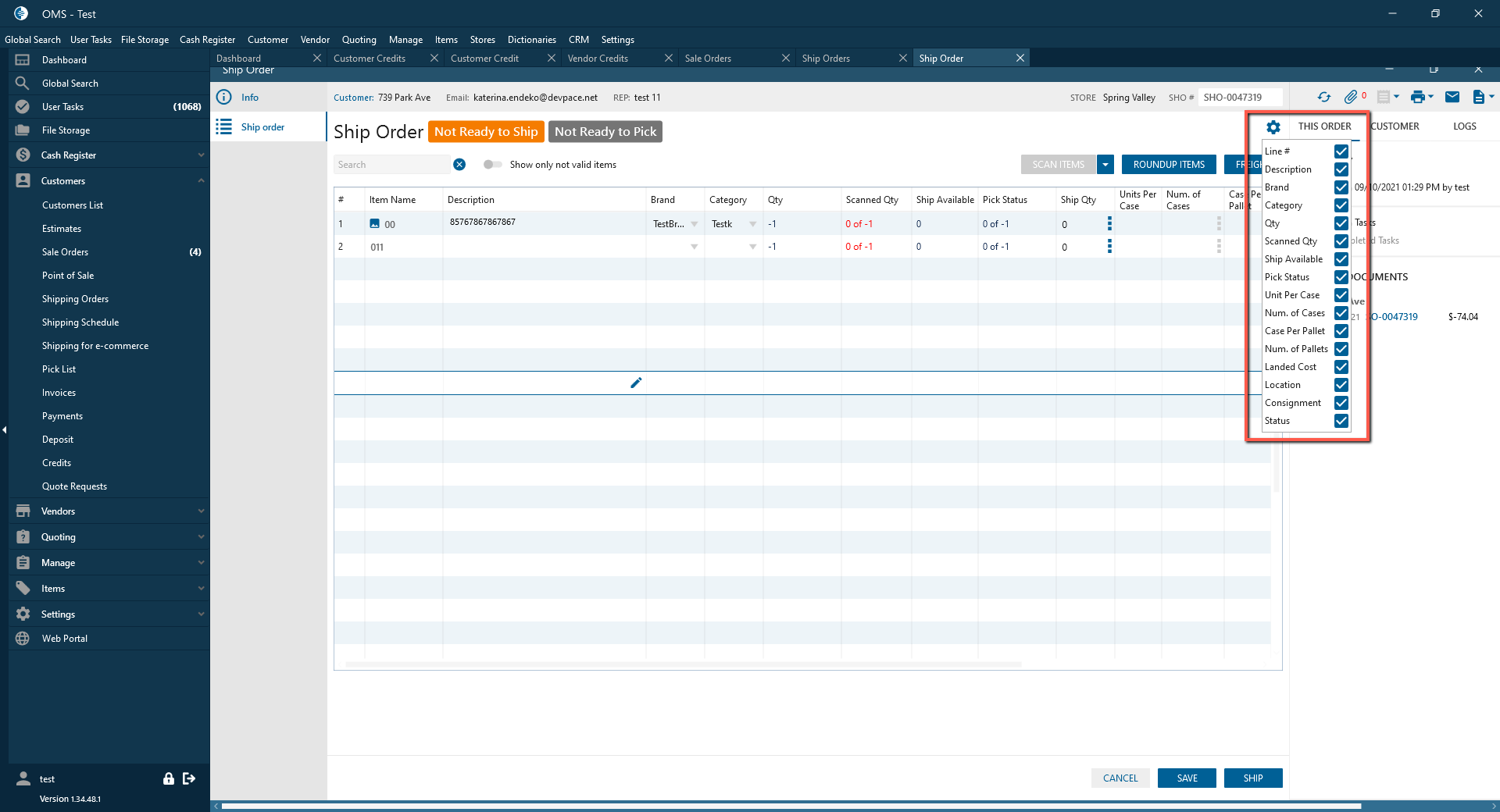Click the email envelope icon
This screenshot has height=812, width=1500.
coord(1452,97)
